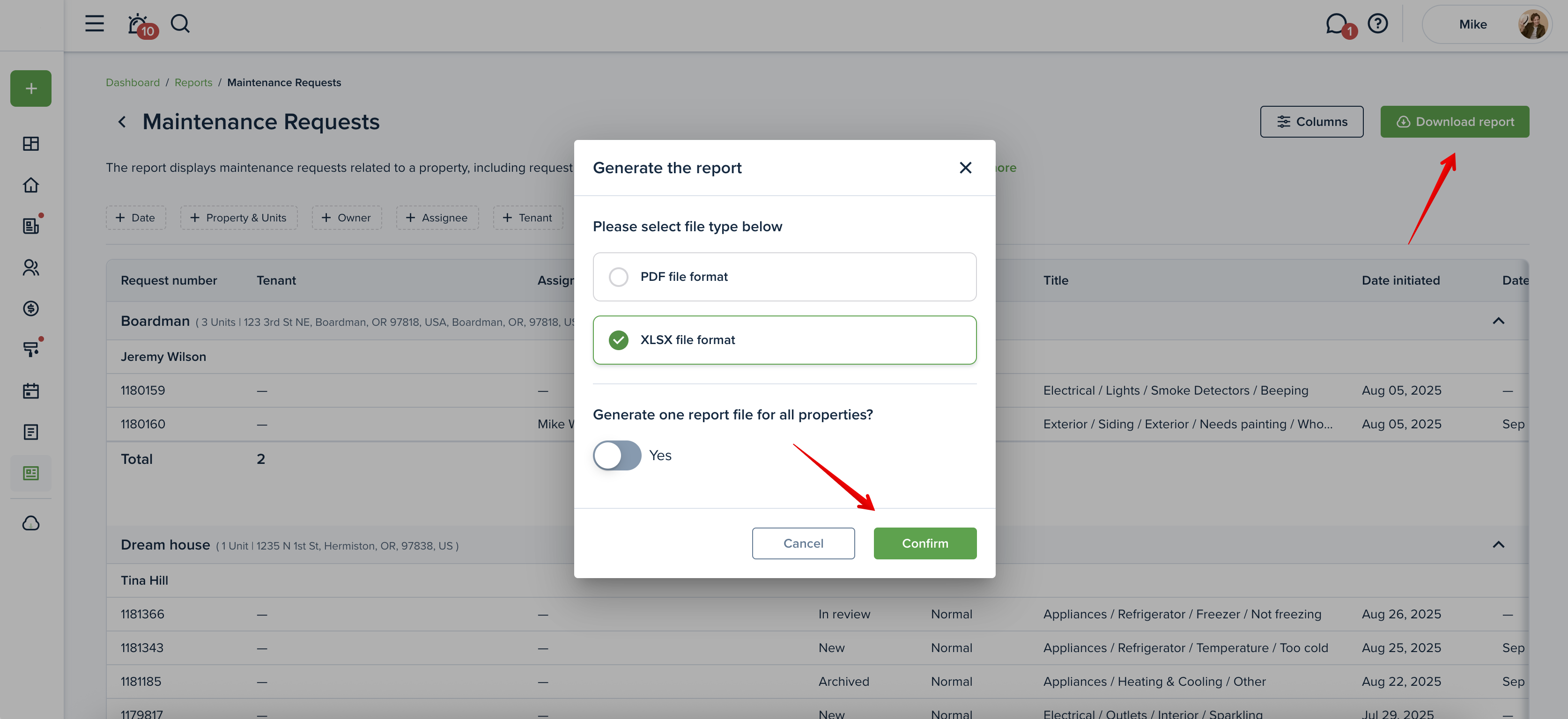The height and width of the screenshot is (719, 1568).
Task: Click the Freezer Not freezing title
Action: [1182, 614]
